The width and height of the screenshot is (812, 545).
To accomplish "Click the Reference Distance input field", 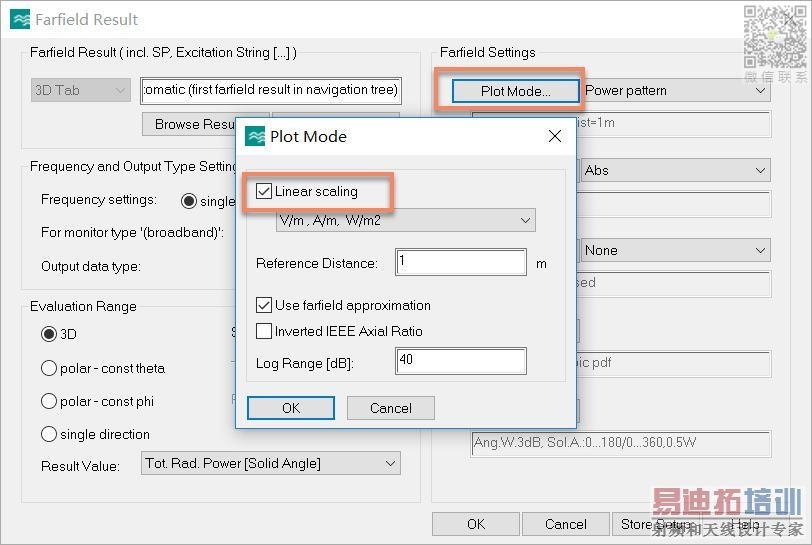I will (460, 263).
